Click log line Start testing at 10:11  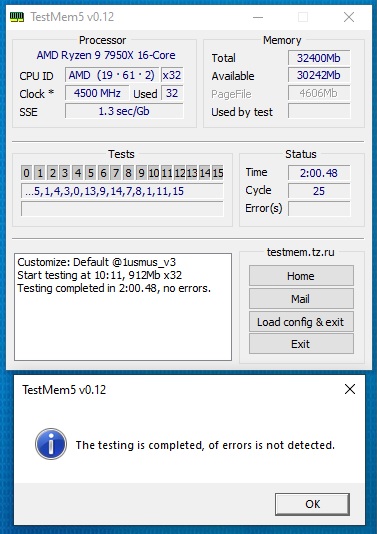tap(99, 275)
